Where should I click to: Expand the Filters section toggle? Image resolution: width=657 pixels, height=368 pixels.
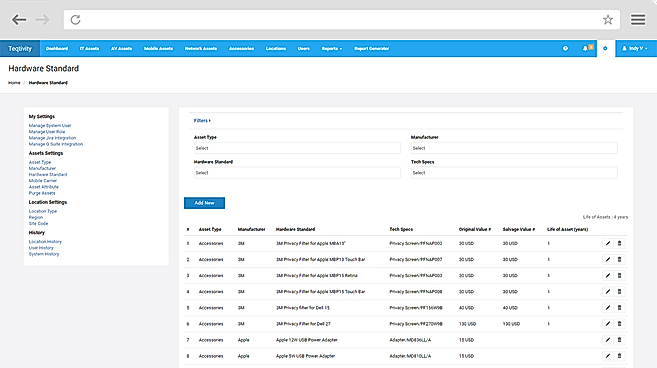pos(202,121)
